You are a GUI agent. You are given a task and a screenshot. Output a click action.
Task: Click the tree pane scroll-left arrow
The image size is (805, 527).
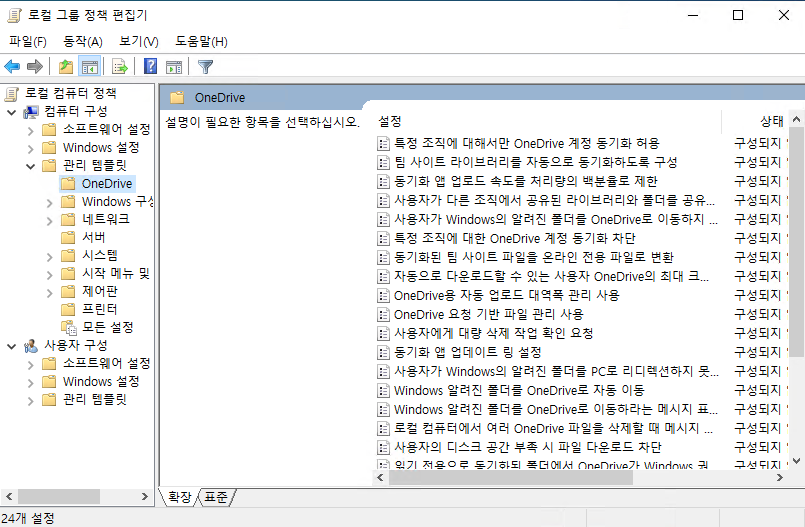point(9,497)
